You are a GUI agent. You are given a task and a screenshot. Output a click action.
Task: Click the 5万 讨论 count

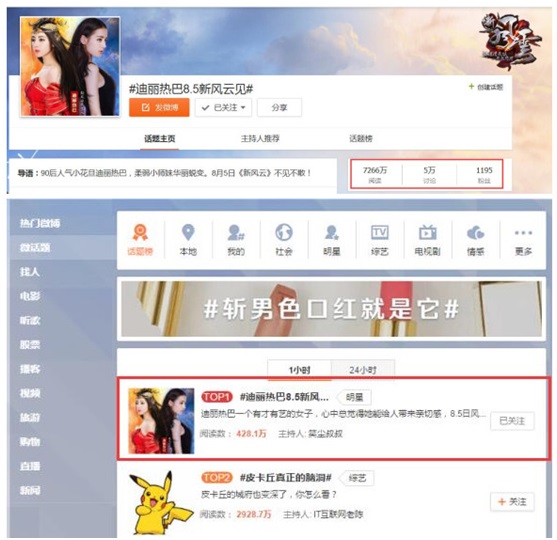pos(429,174)
